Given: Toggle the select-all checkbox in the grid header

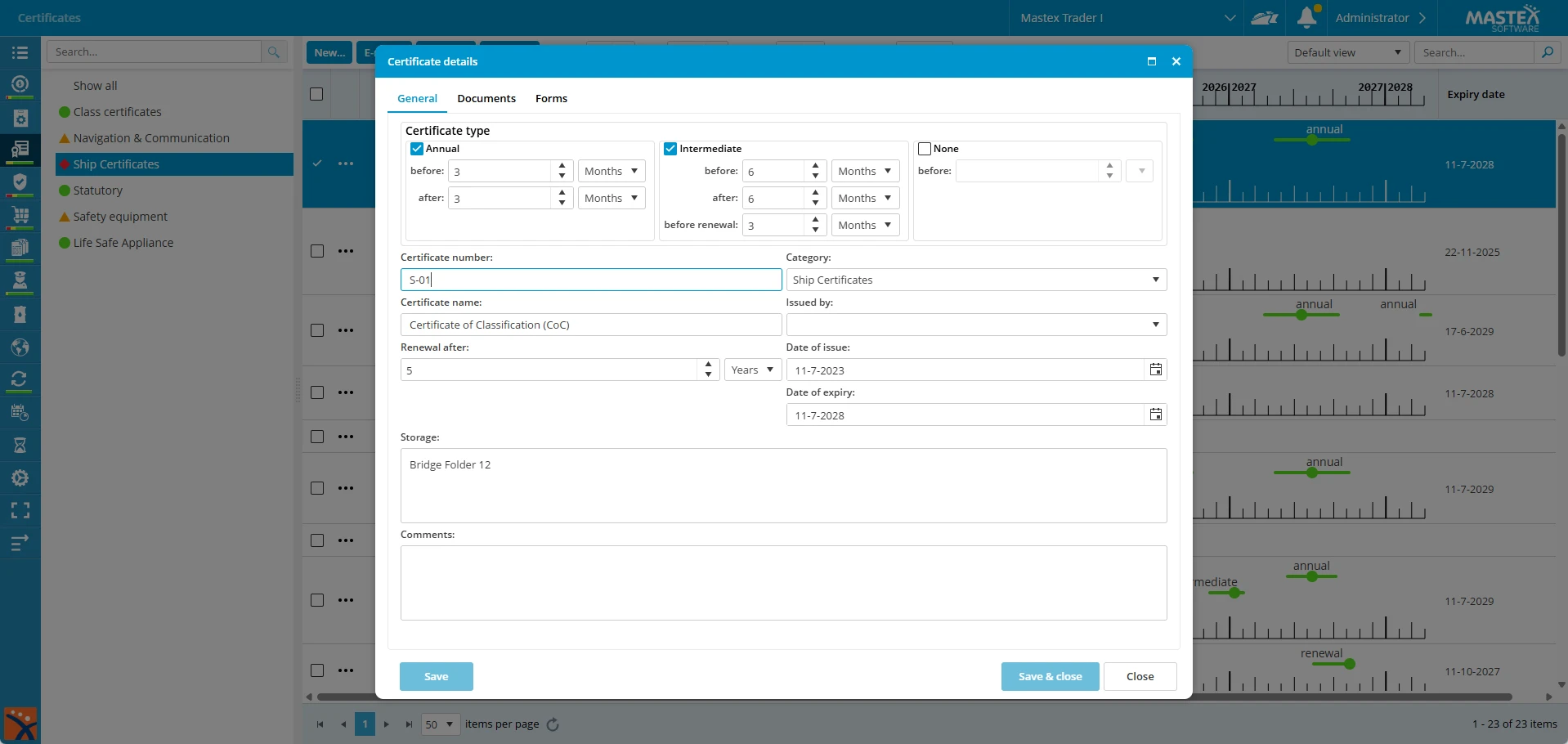Looking at the screenshot, I should tap(317, 94).
